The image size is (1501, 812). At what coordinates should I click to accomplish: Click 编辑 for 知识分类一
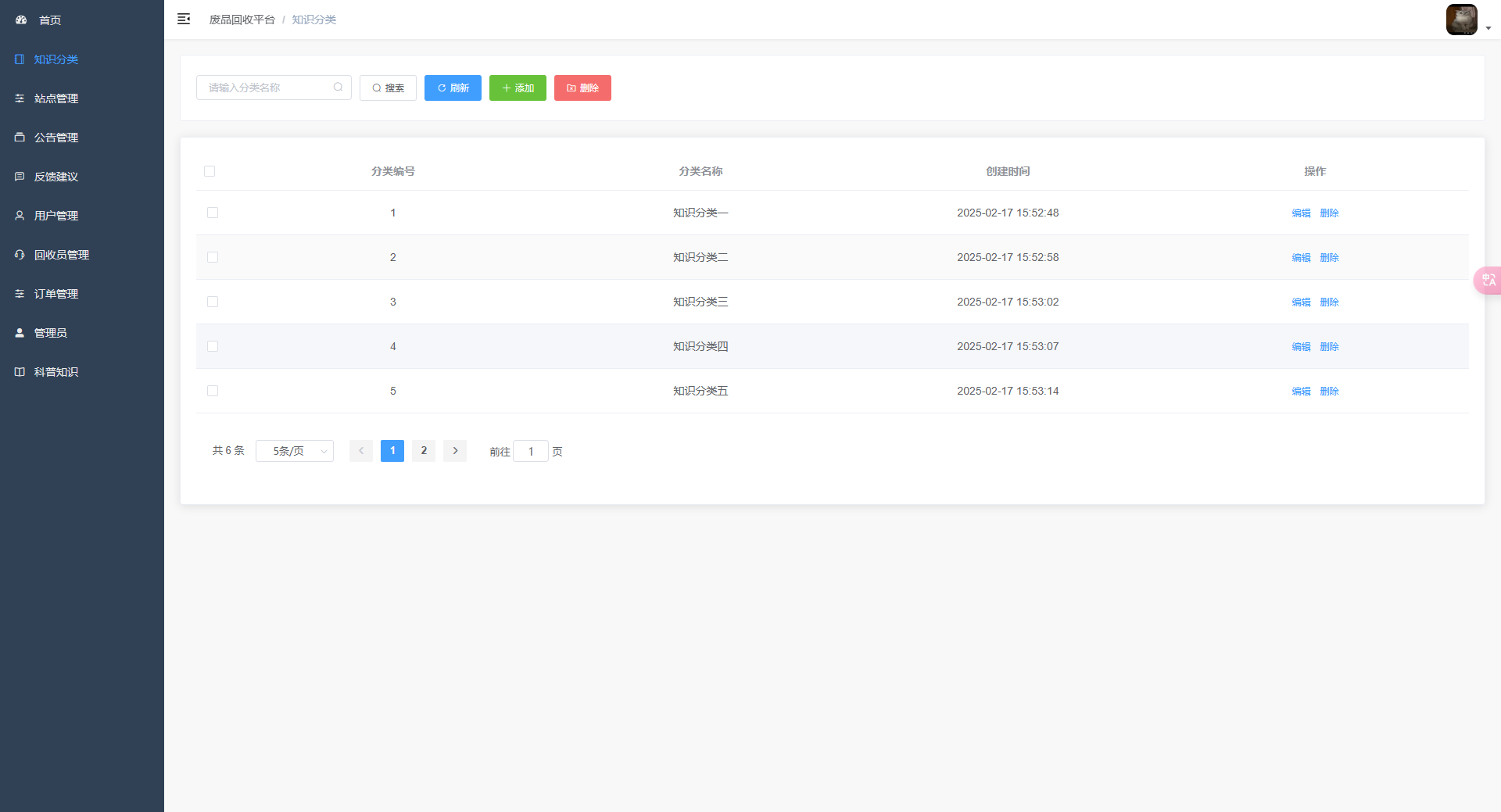point(1301,213)
